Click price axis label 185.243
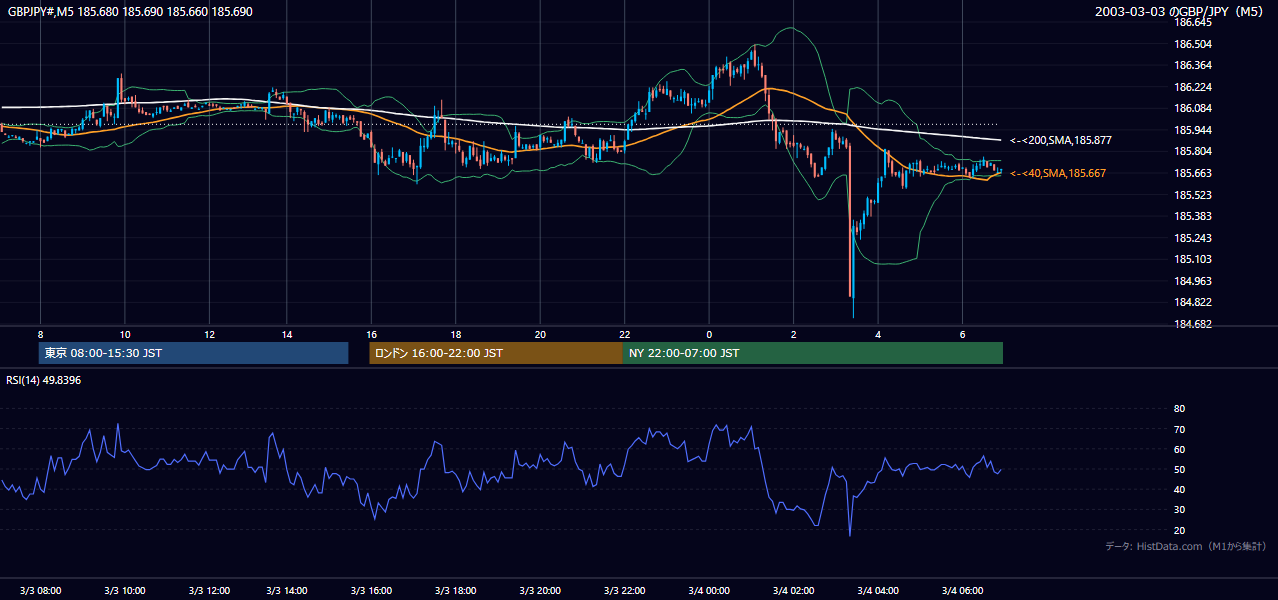The height and width of the screenshot is (600, 1278). (1193, 238)
